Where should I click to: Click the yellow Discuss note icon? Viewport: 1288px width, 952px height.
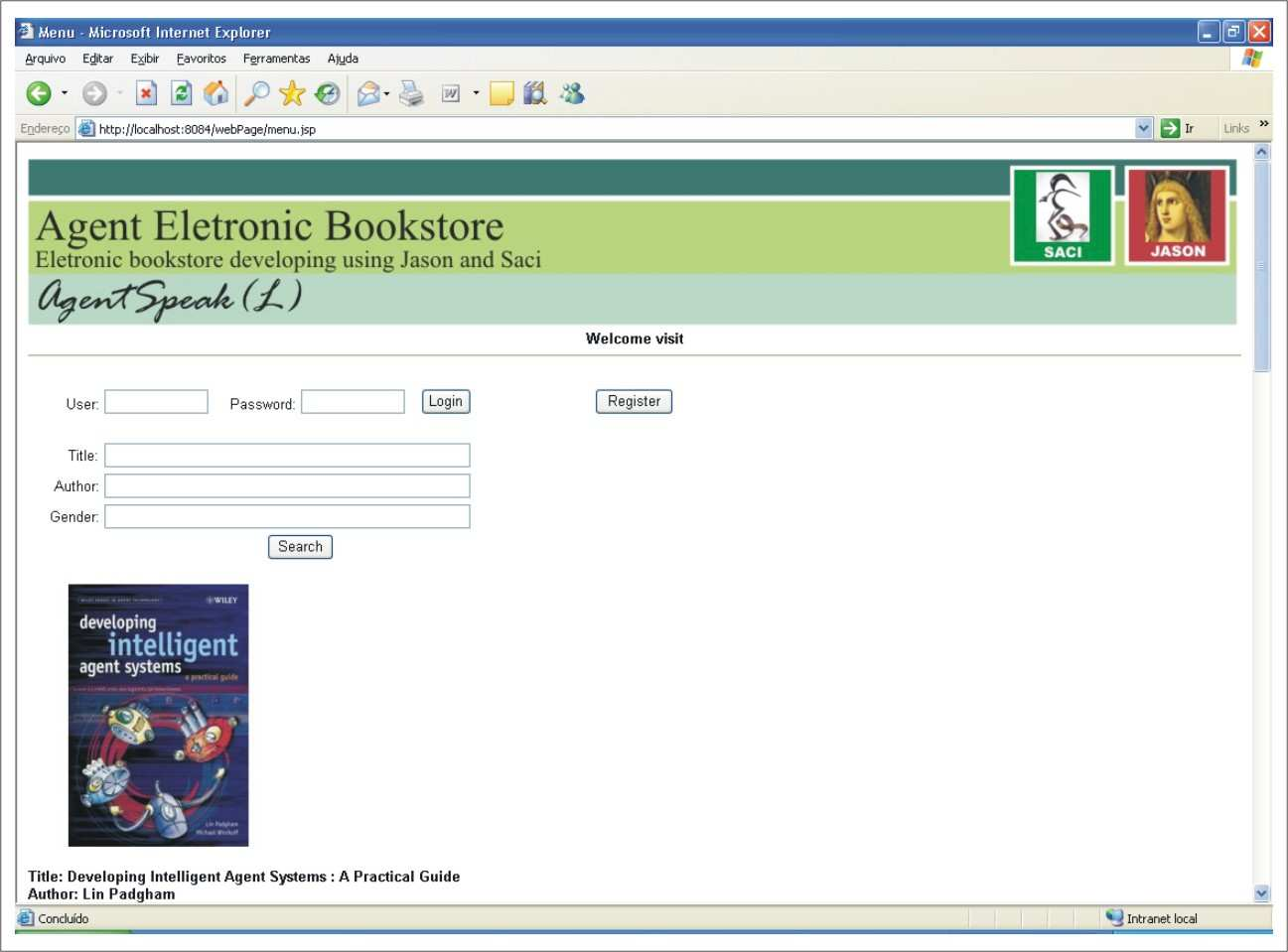(x=501, y=93)
